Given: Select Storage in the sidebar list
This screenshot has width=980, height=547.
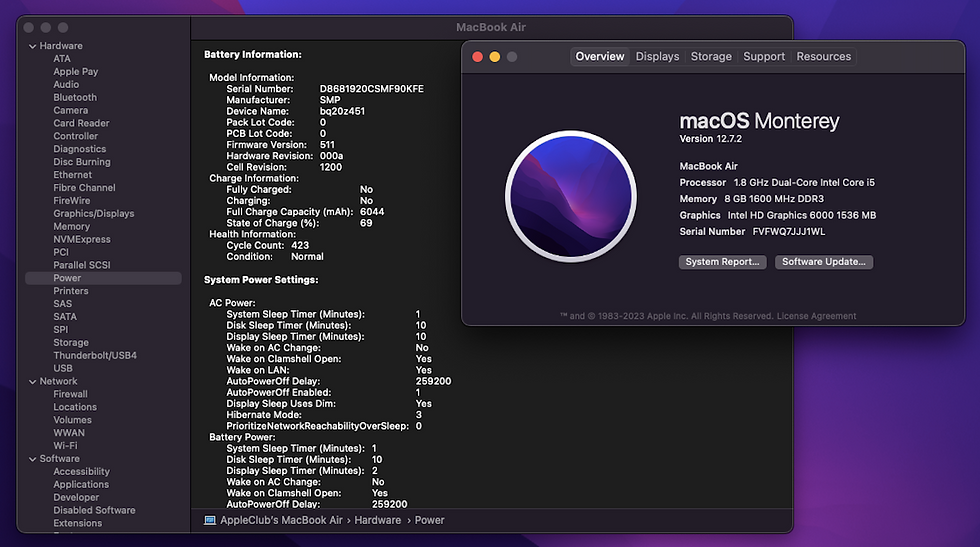Looking at the screenshot, I should (x=71, y=343).
